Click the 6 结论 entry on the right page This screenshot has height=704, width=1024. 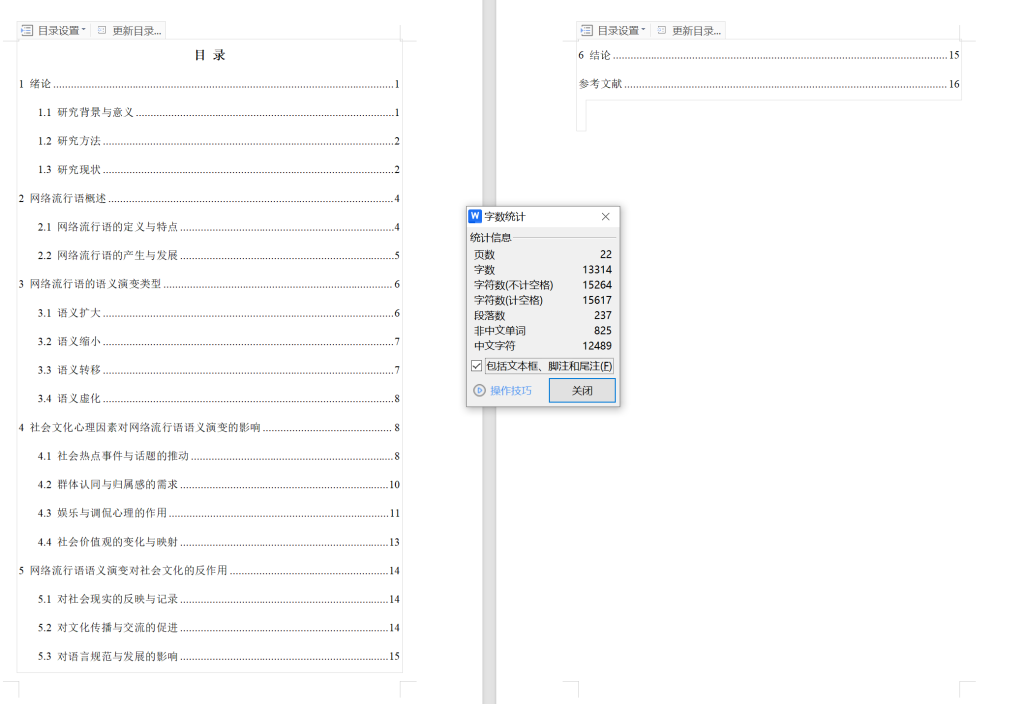(x=593, y=54)
